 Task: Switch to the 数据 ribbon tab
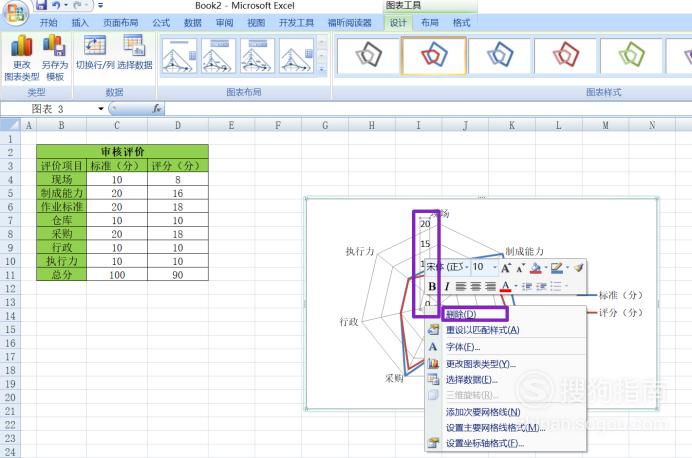point(192,23)
